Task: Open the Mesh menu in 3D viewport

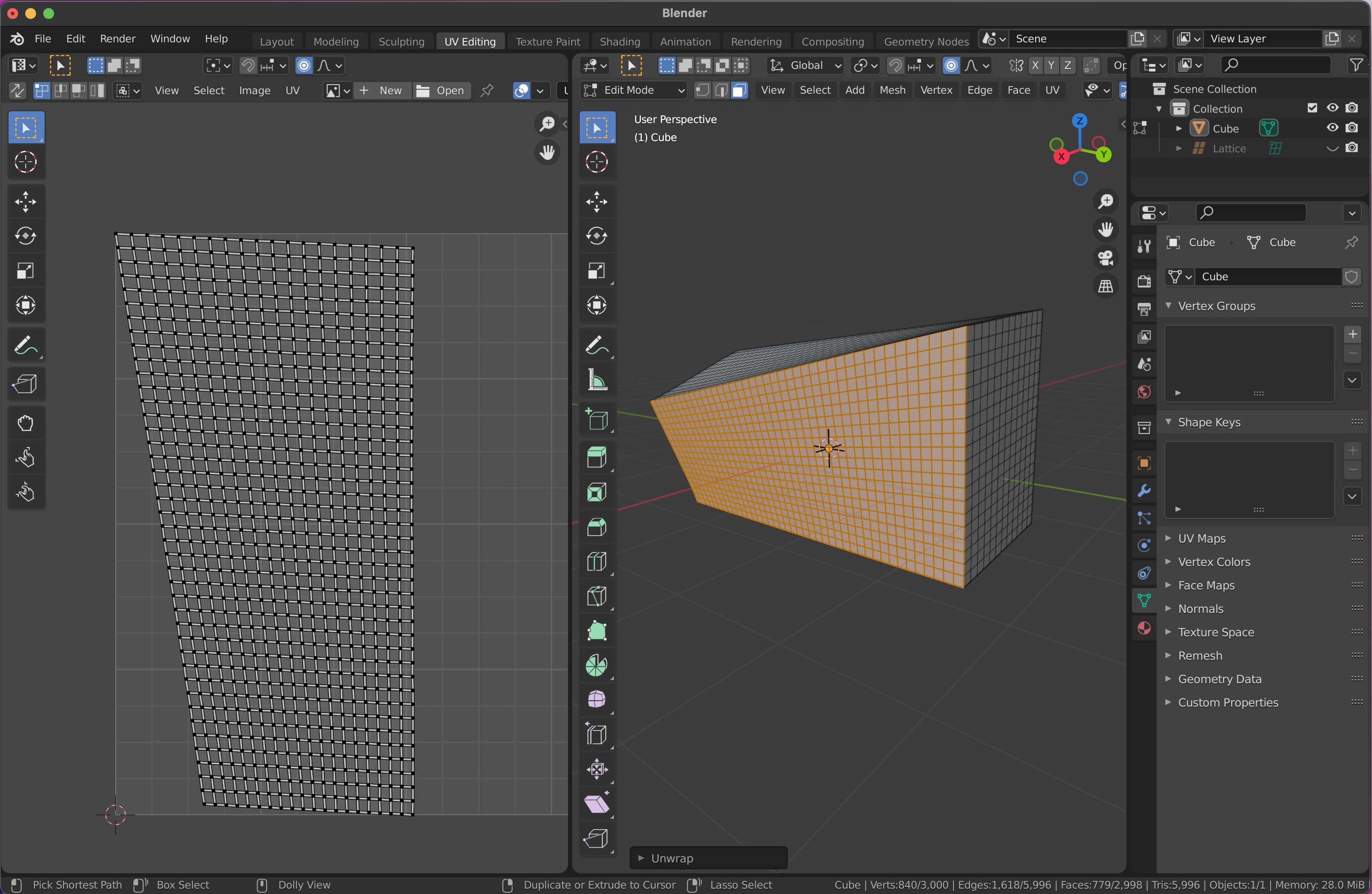Action: click(x=892, y=91)
